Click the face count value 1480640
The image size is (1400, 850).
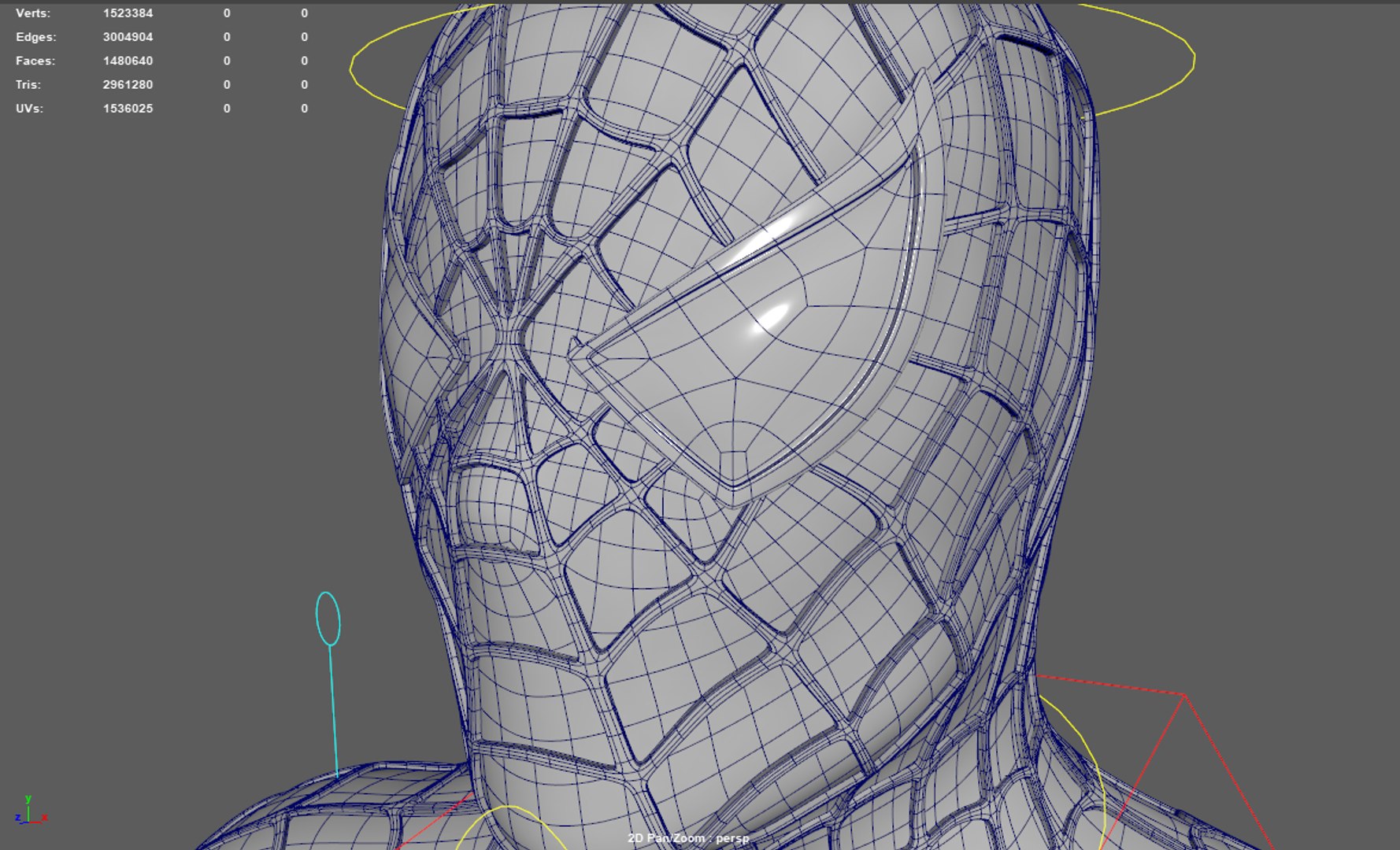(x=128, y=61)
